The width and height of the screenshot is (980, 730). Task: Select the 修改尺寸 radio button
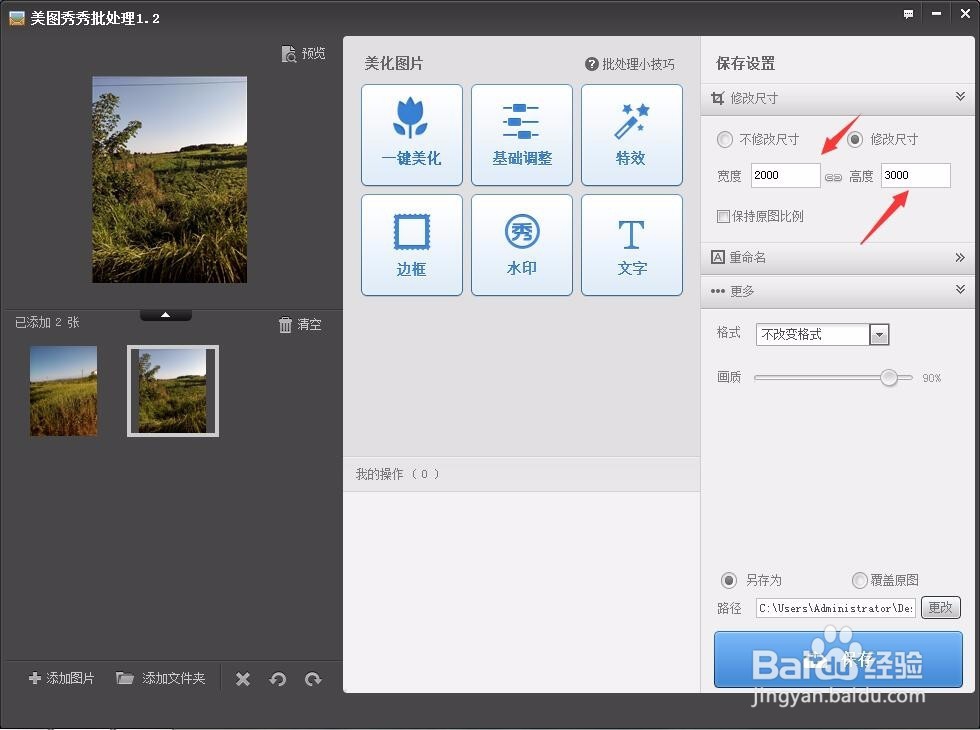click(855, 139)
